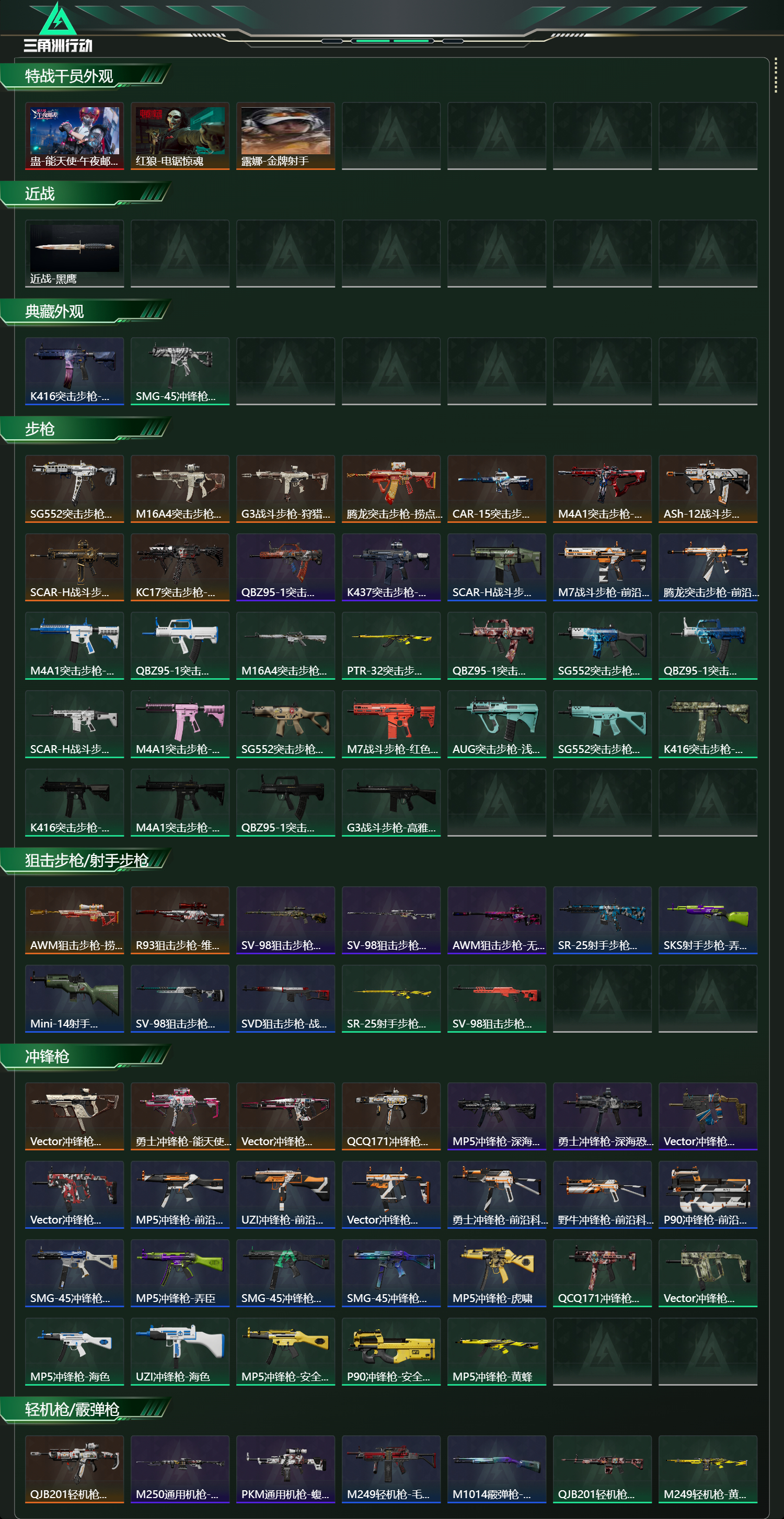Click the G3战斗步枪-高雅 black rifle

pos(391,803)
